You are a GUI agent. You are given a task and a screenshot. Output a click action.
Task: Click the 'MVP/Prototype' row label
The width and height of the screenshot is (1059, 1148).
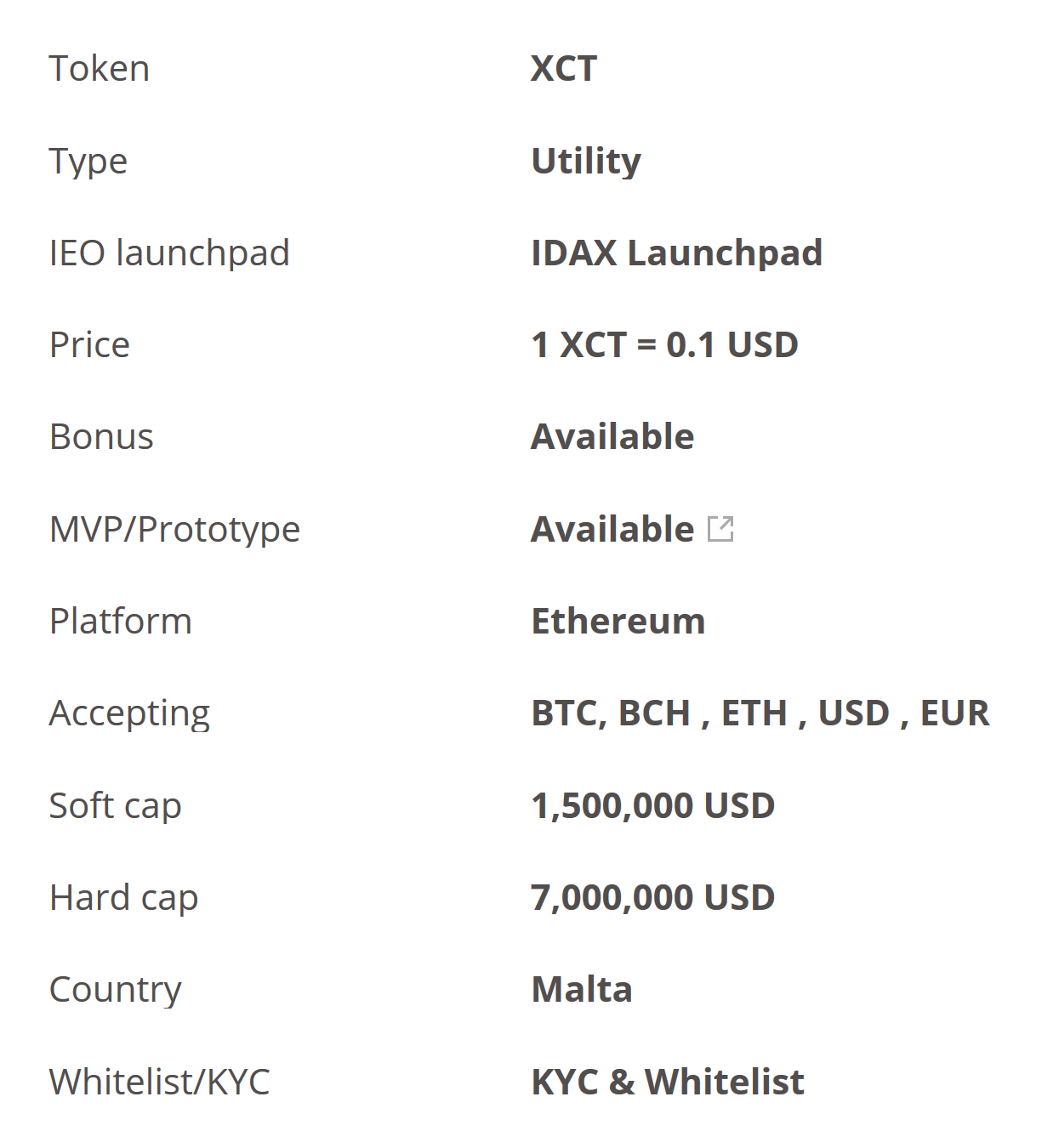[174, 529]
